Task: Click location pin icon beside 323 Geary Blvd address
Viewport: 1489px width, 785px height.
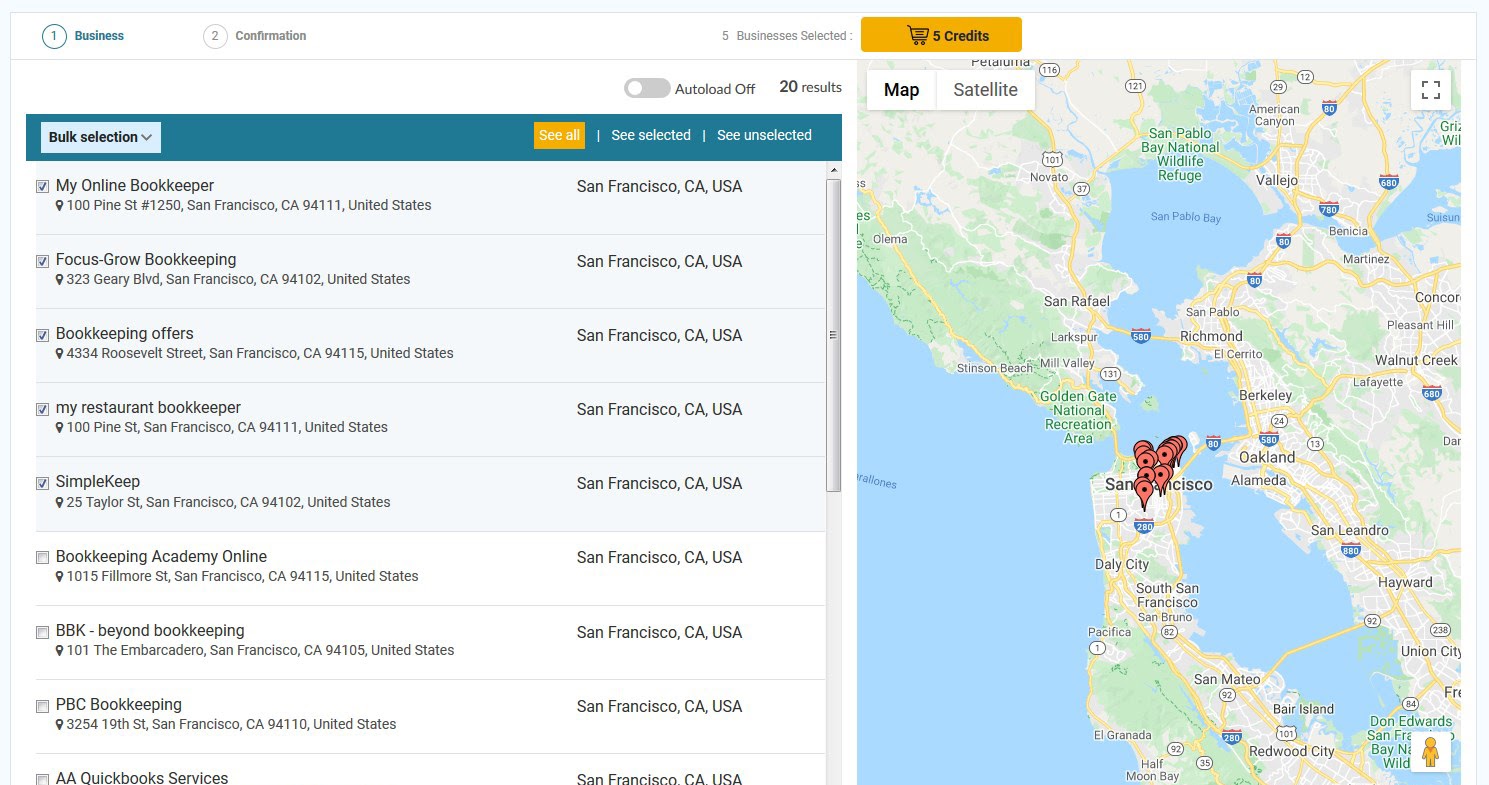Action: coord(60,279)
